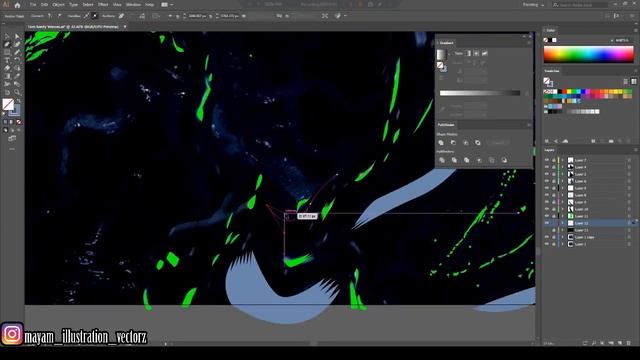The image size is (640, 360).
Task: Open the Effect menu
Action: coord(103,5)
